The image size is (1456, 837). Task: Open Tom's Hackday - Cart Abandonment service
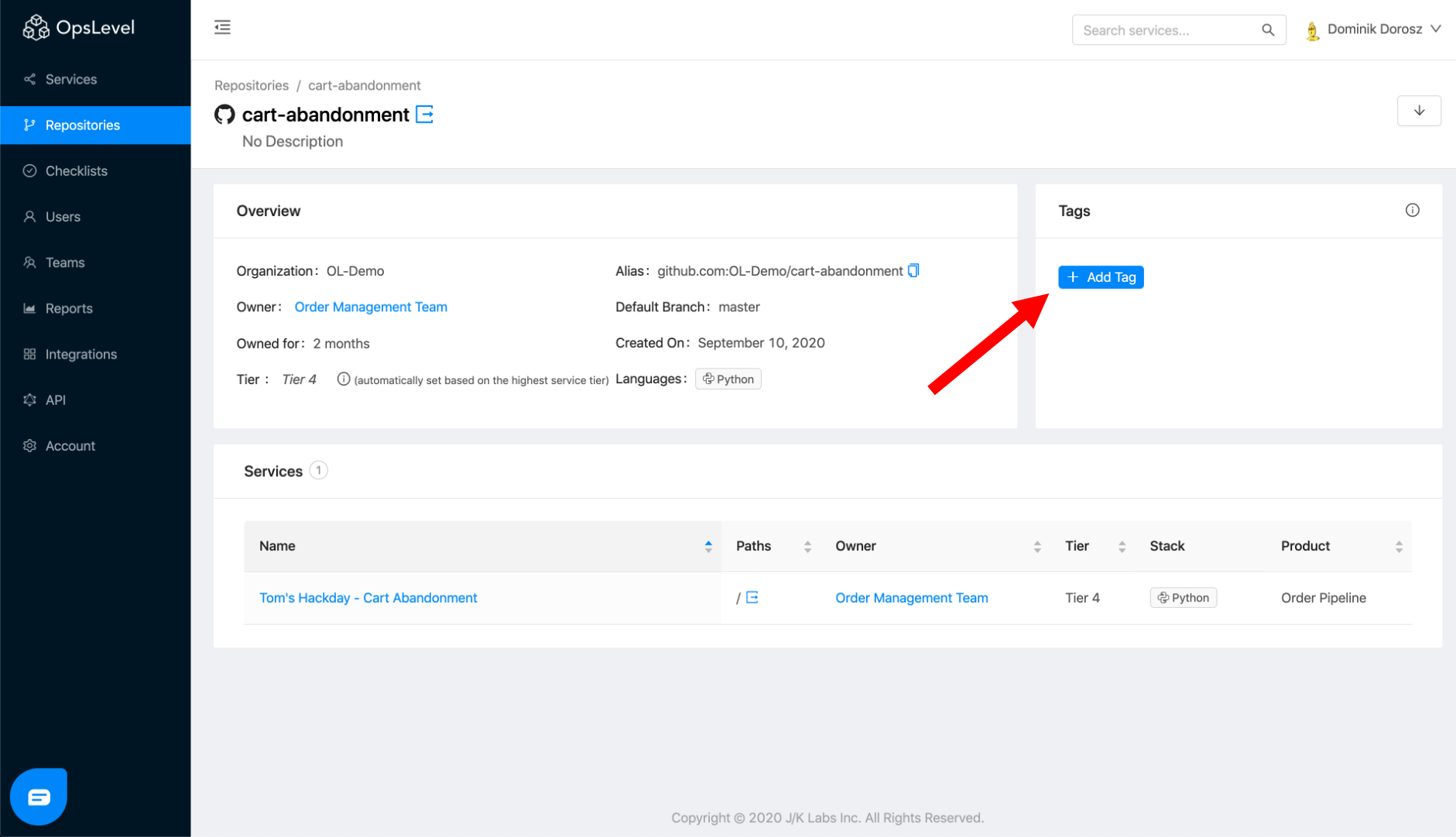368,598
